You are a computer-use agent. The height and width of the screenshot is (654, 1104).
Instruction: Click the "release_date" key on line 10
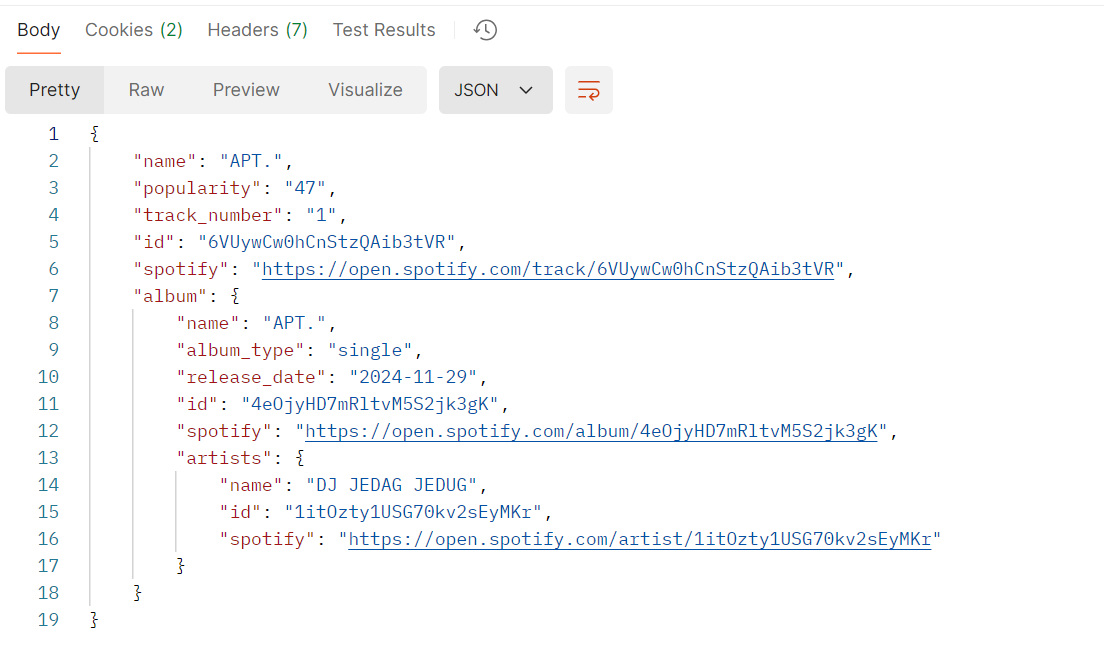pos(251,377)
